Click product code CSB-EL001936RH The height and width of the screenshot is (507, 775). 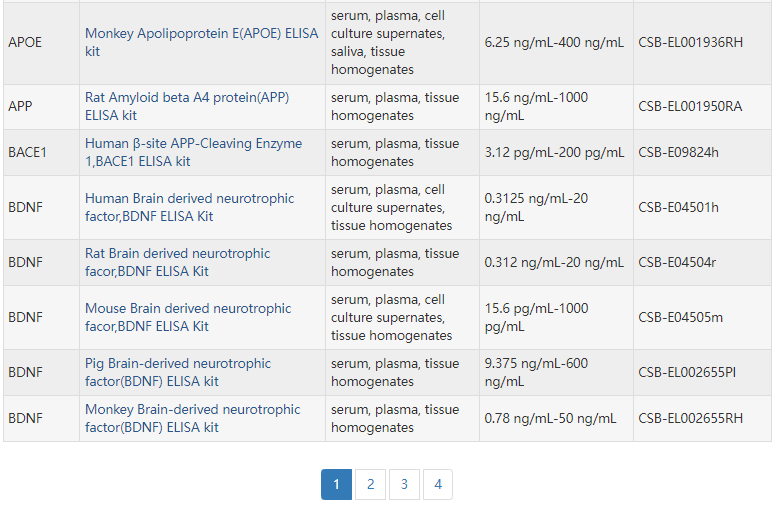[690, 42]
